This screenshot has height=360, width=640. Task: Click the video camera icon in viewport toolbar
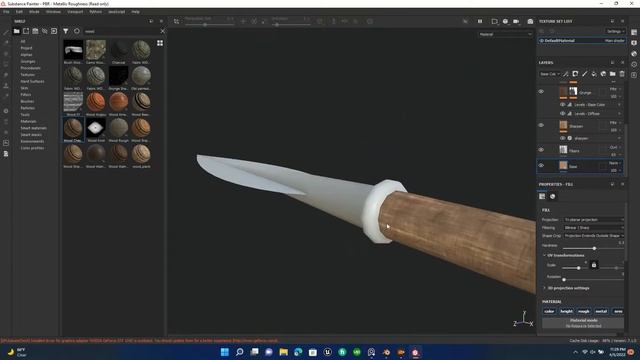pos(516,21)
